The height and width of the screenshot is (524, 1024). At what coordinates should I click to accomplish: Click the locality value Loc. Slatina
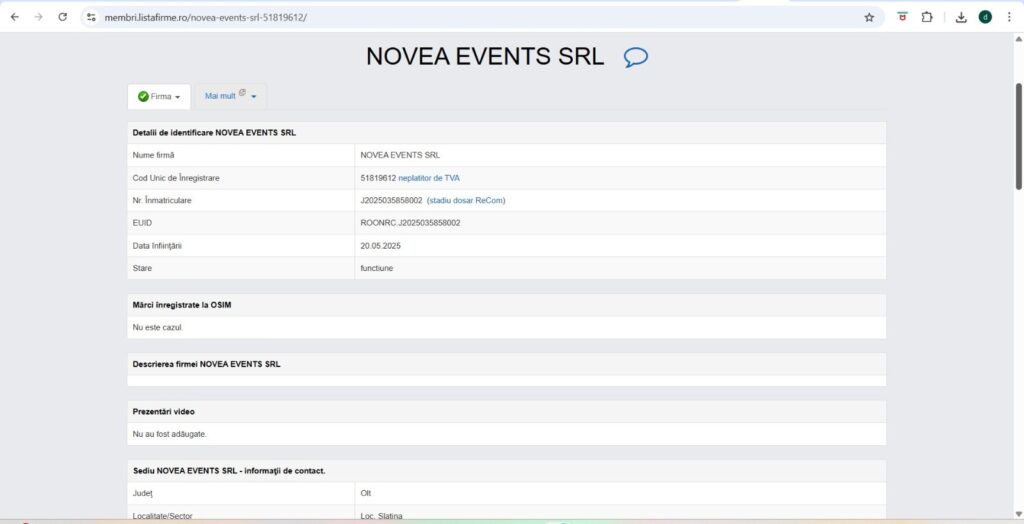pos(381,516)
